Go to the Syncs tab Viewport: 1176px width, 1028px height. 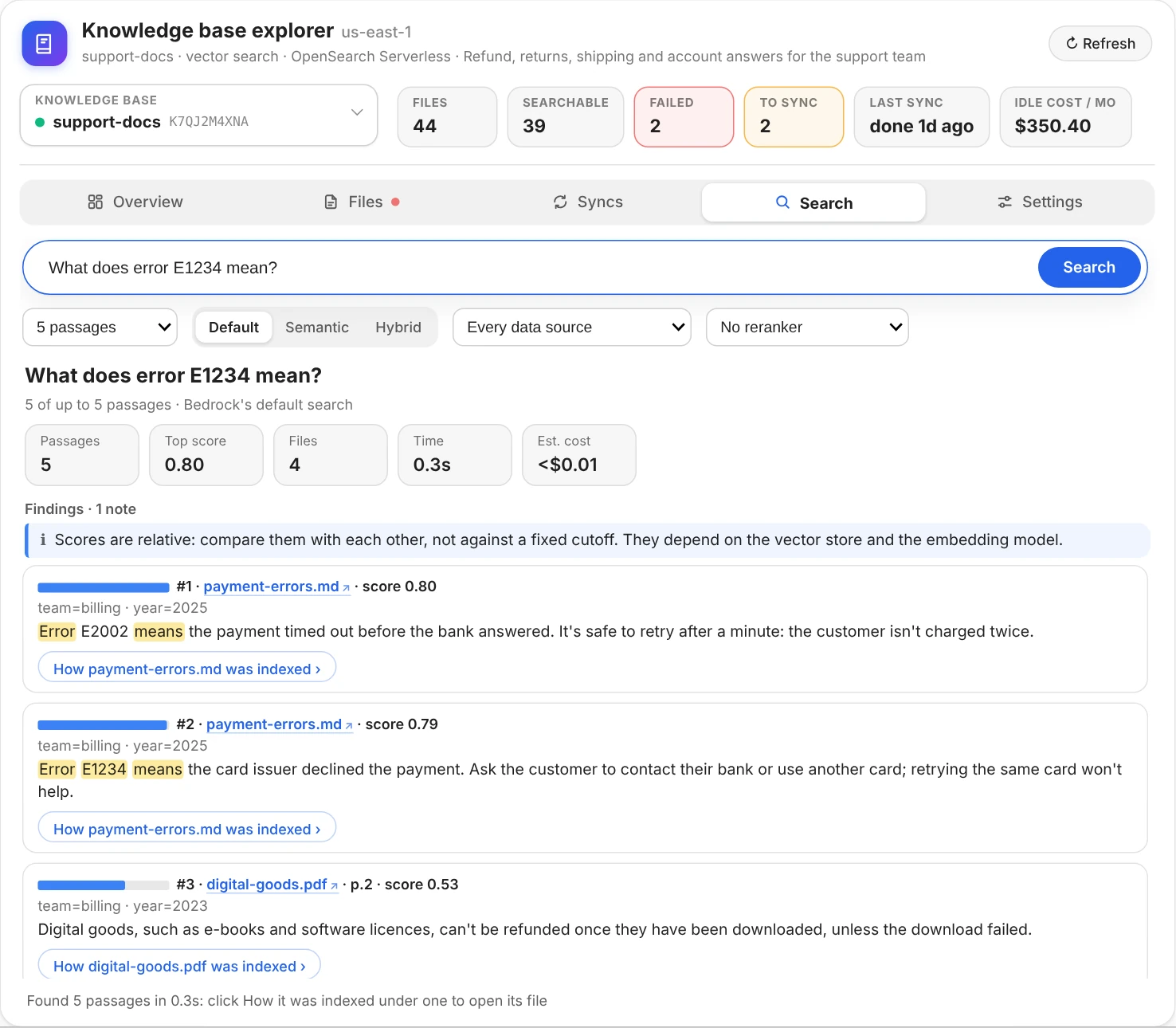pos(588,202)
